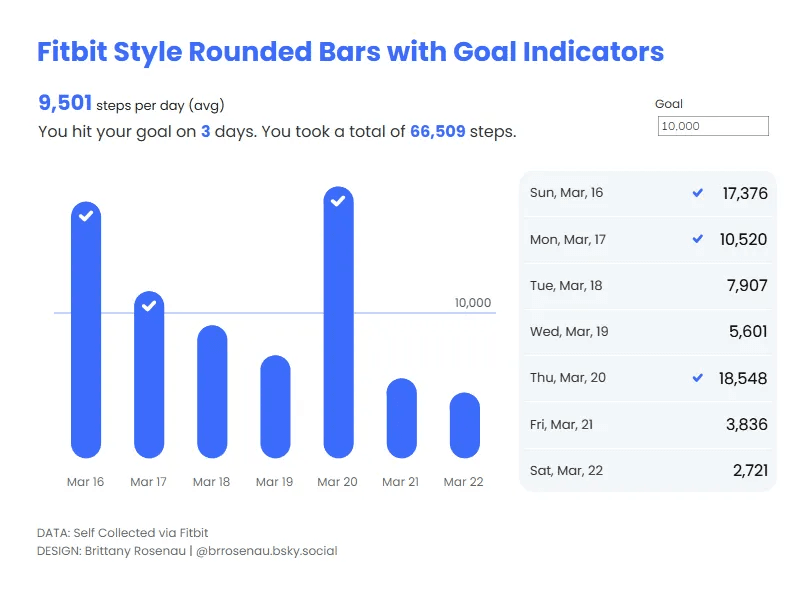Select the Mar 22 bar in chart
The image size is (804, 598).
[464, 425]
